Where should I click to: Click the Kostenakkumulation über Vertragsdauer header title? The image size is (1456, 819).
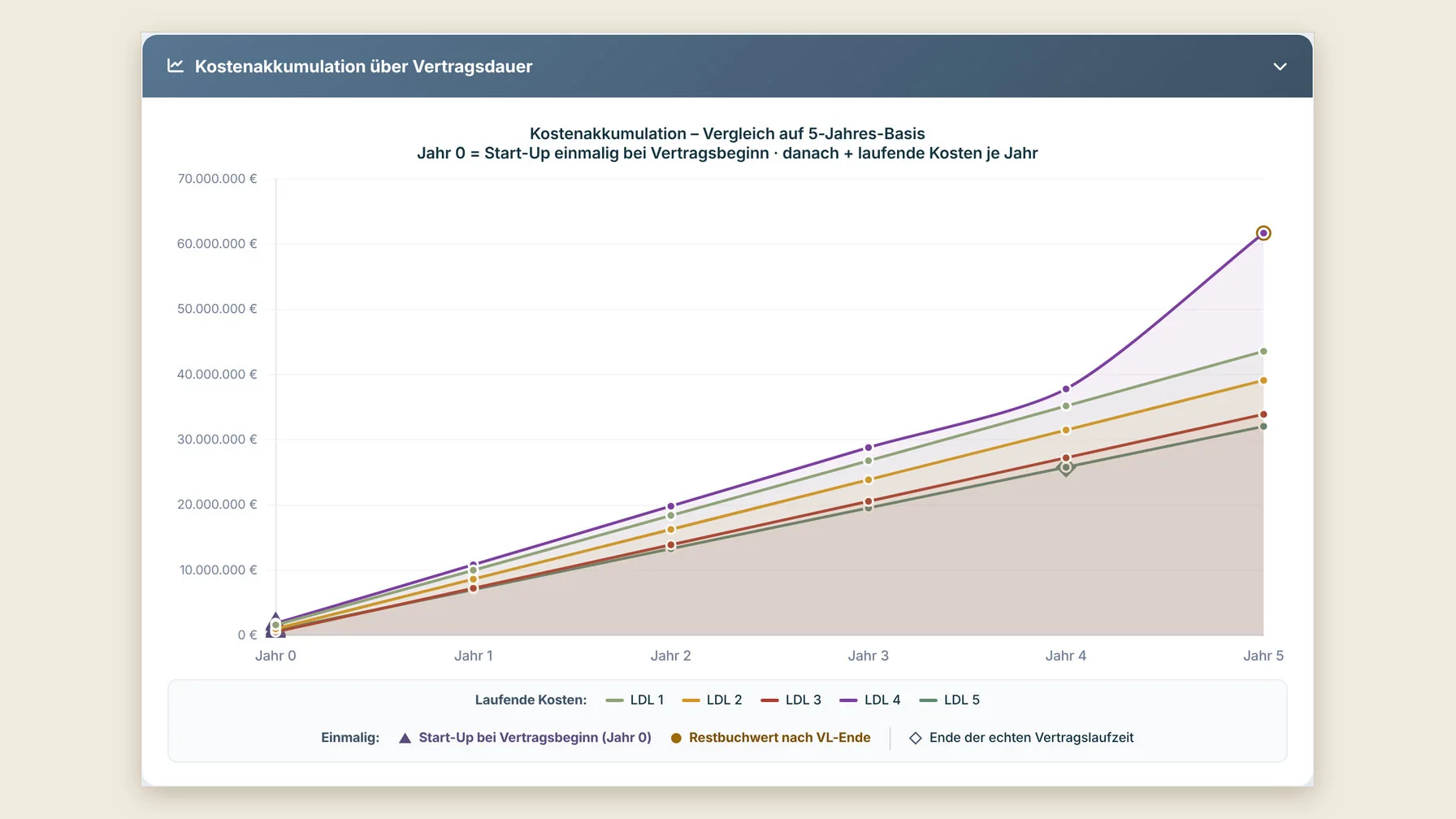pyautogui.click(x=363, y=67)
